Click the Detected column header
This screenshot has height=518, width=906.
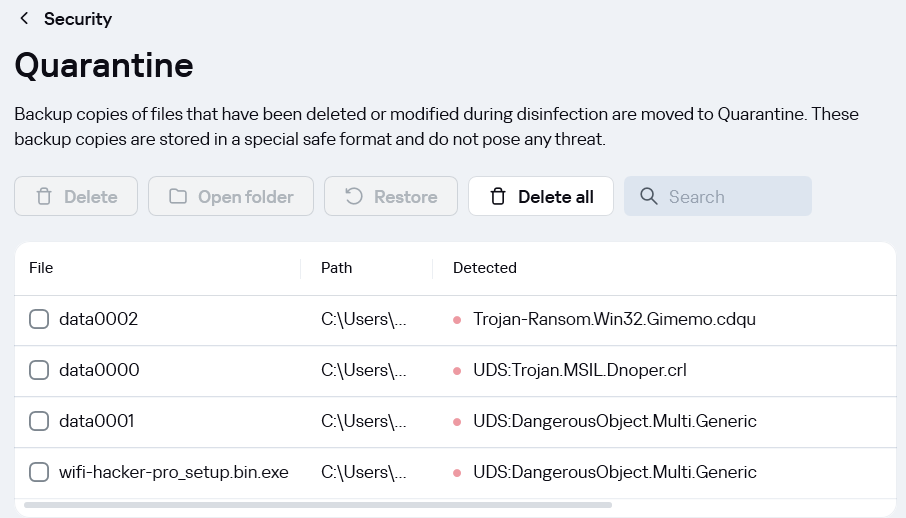[x=485, y=268]
